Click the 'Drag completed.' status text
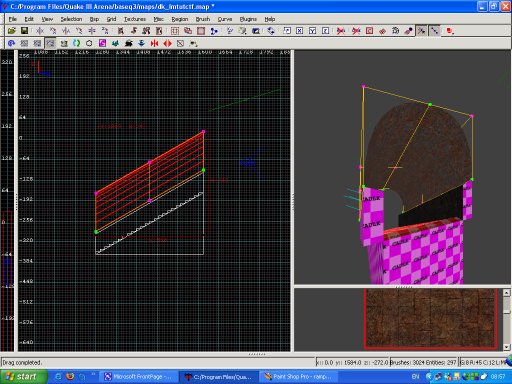This screenshot has height=384, width=512. click(x=22, y=362)
